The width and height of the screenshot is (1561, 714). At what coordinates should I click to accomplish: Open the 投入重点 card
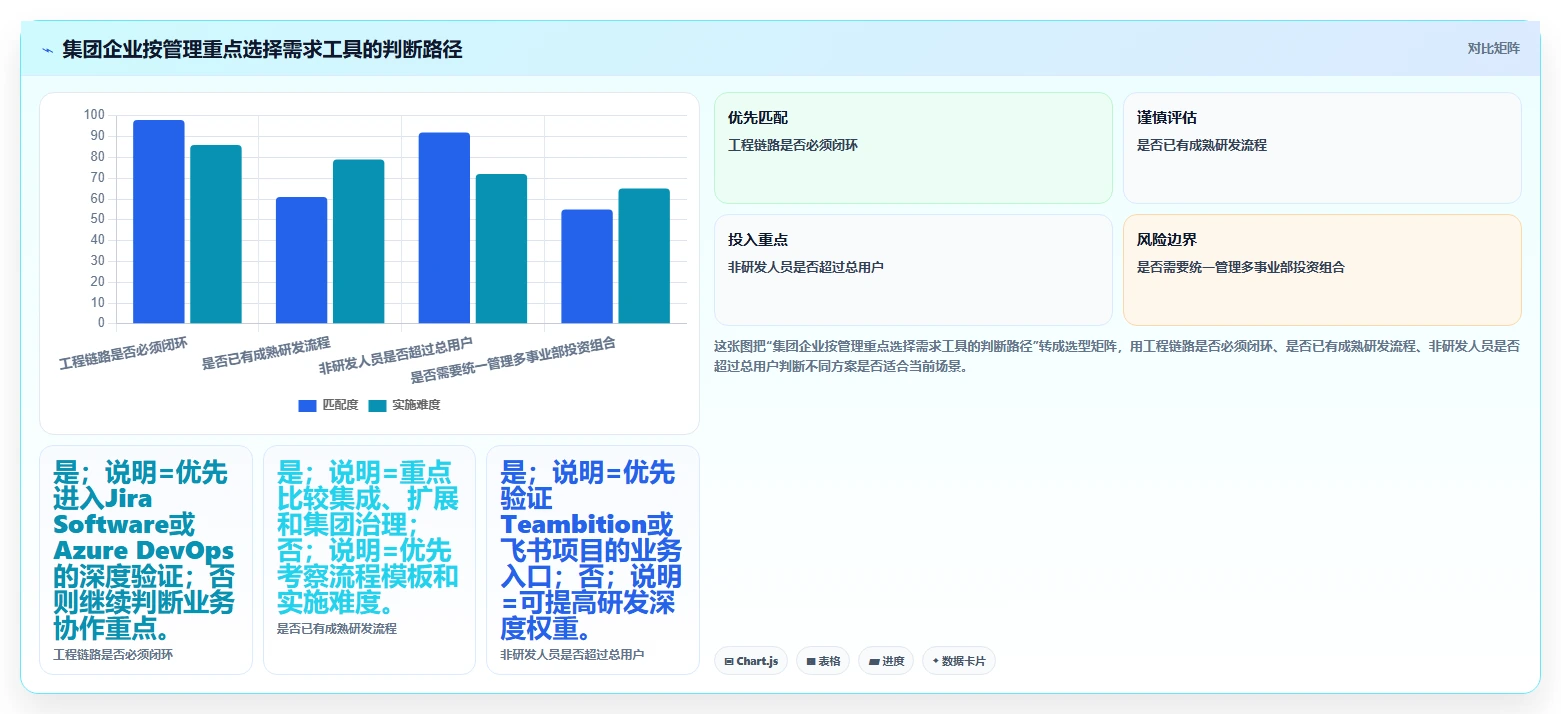tap(913, 270)
